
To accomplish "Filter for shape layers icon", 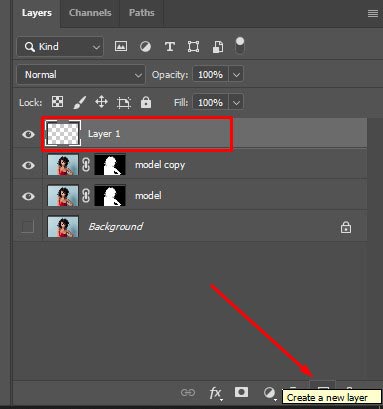I will coord(193,47).
